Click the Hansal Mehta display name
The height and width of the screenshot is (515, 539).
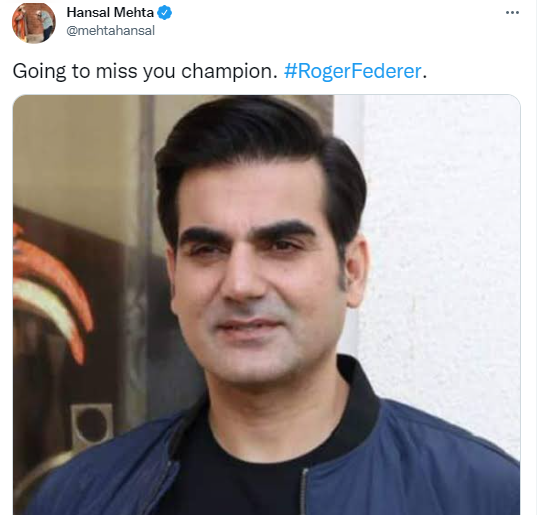110,13
